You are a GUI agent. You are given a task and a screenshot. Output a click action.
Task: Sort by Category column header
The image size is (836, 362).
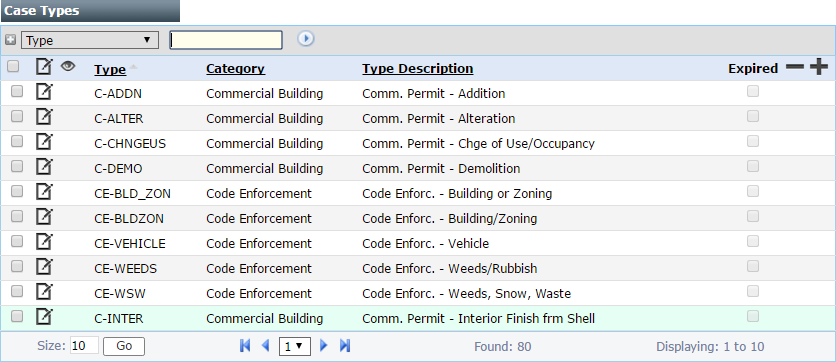(x=235, y=68)
